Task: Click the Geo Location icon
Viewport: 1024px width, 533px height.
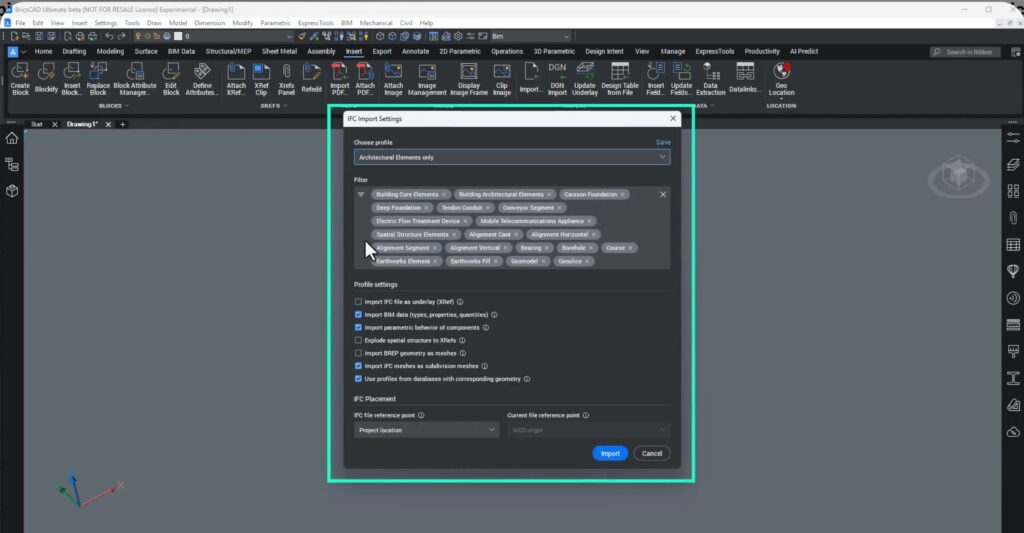Action: pos(781,78)
